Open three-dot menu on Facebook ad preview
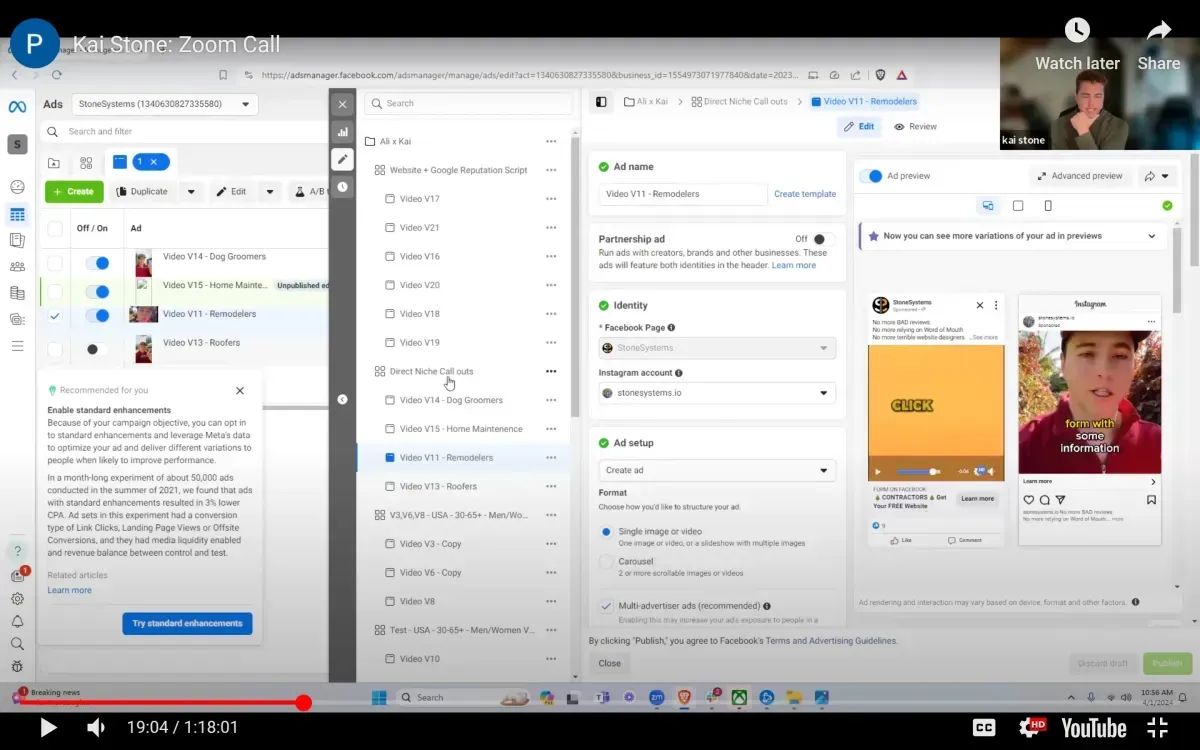The image size is (1200, 750). (x=996, y=305)
